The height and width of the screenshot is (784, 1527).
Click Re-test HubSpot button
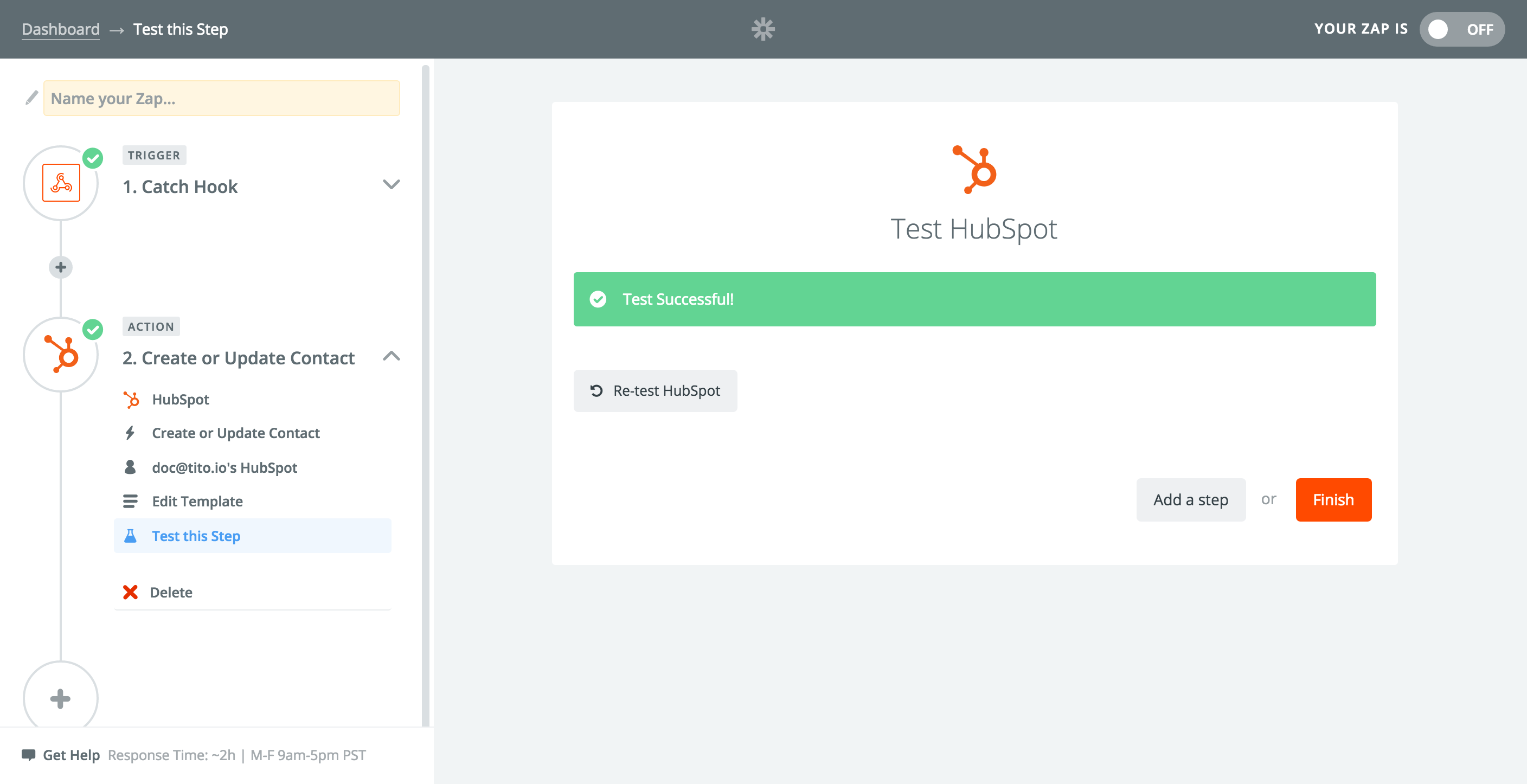(655, 390)
